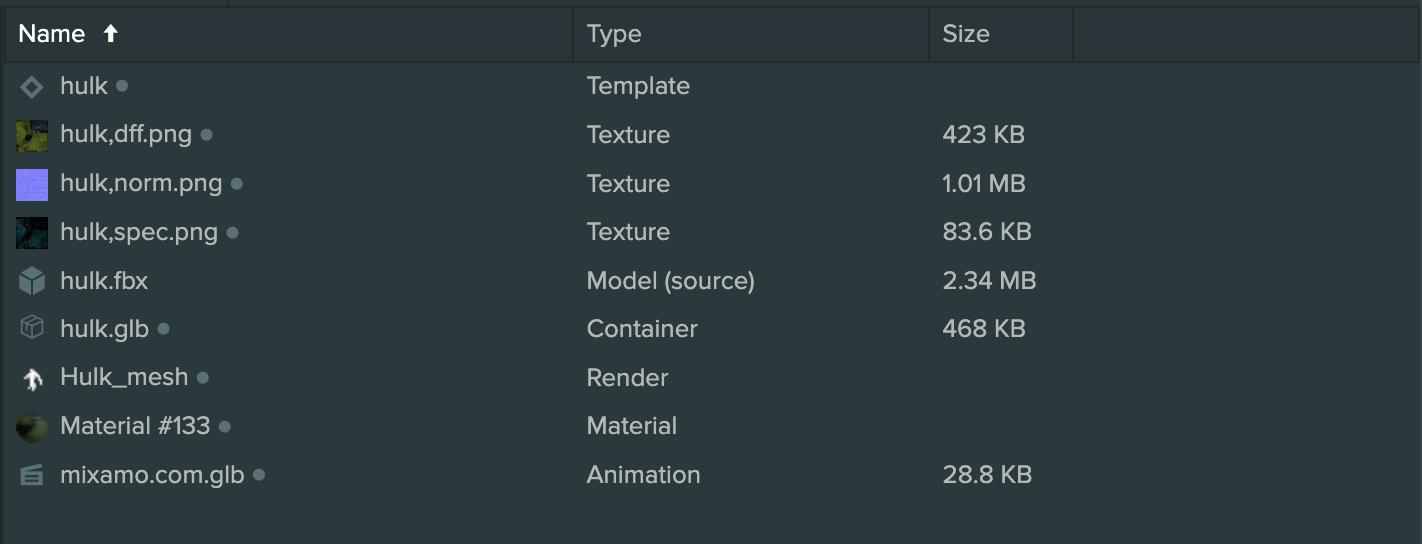Click the hulk.fbx model cube icon

(32, 281)
